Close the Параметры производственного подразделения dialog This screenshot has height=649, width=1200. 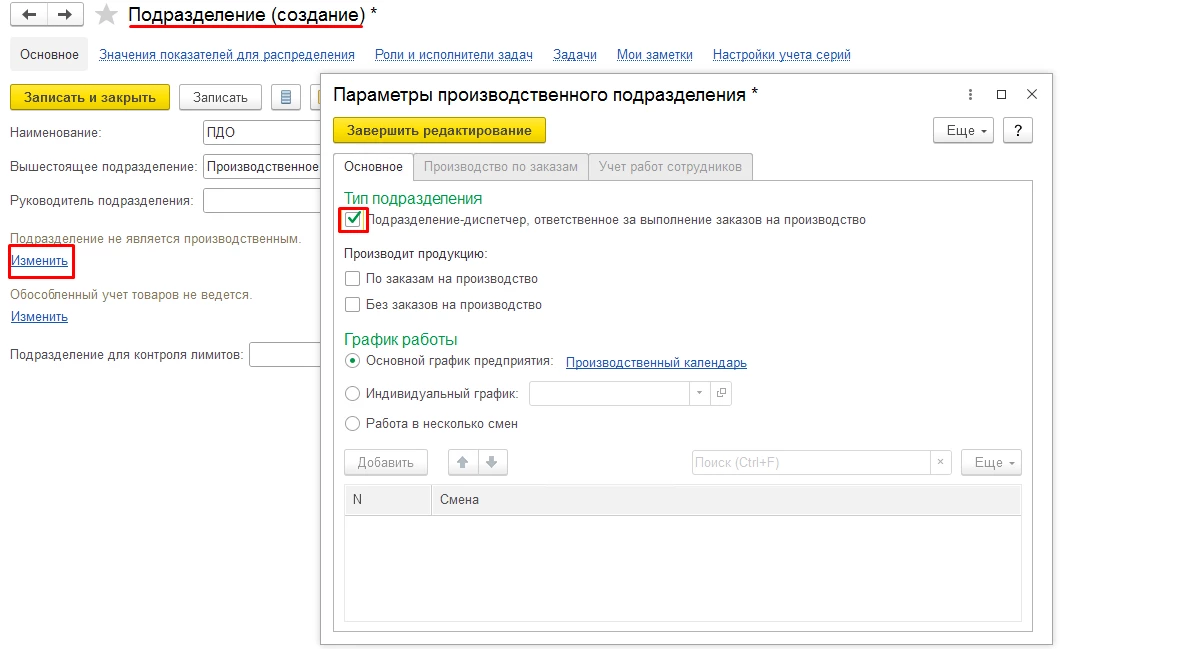[1032, 94]
